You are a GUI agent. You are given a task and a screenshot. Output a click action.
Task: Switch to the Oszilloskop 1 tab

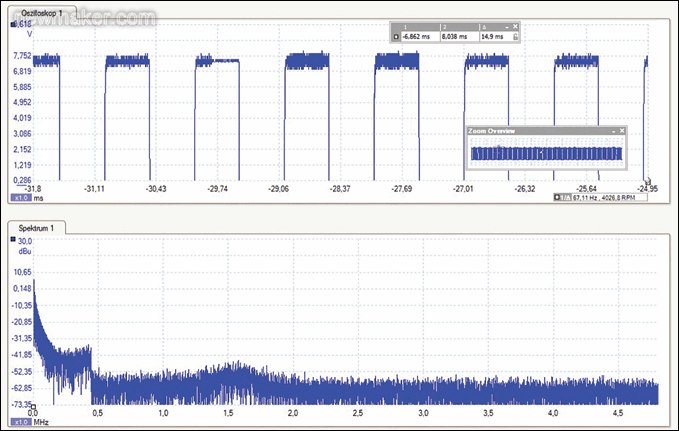click(39, 11)
